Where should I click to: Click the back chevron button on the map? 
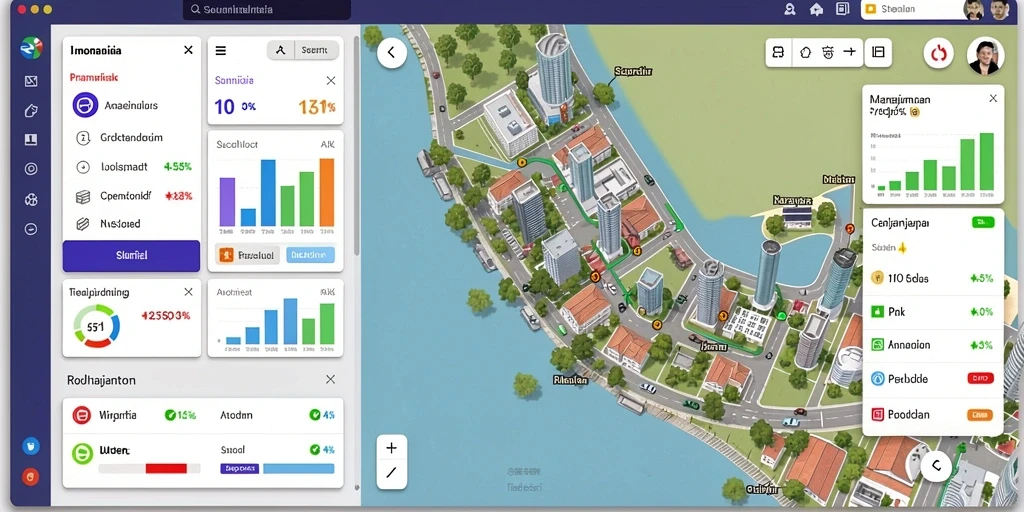[x=392, y=53]
